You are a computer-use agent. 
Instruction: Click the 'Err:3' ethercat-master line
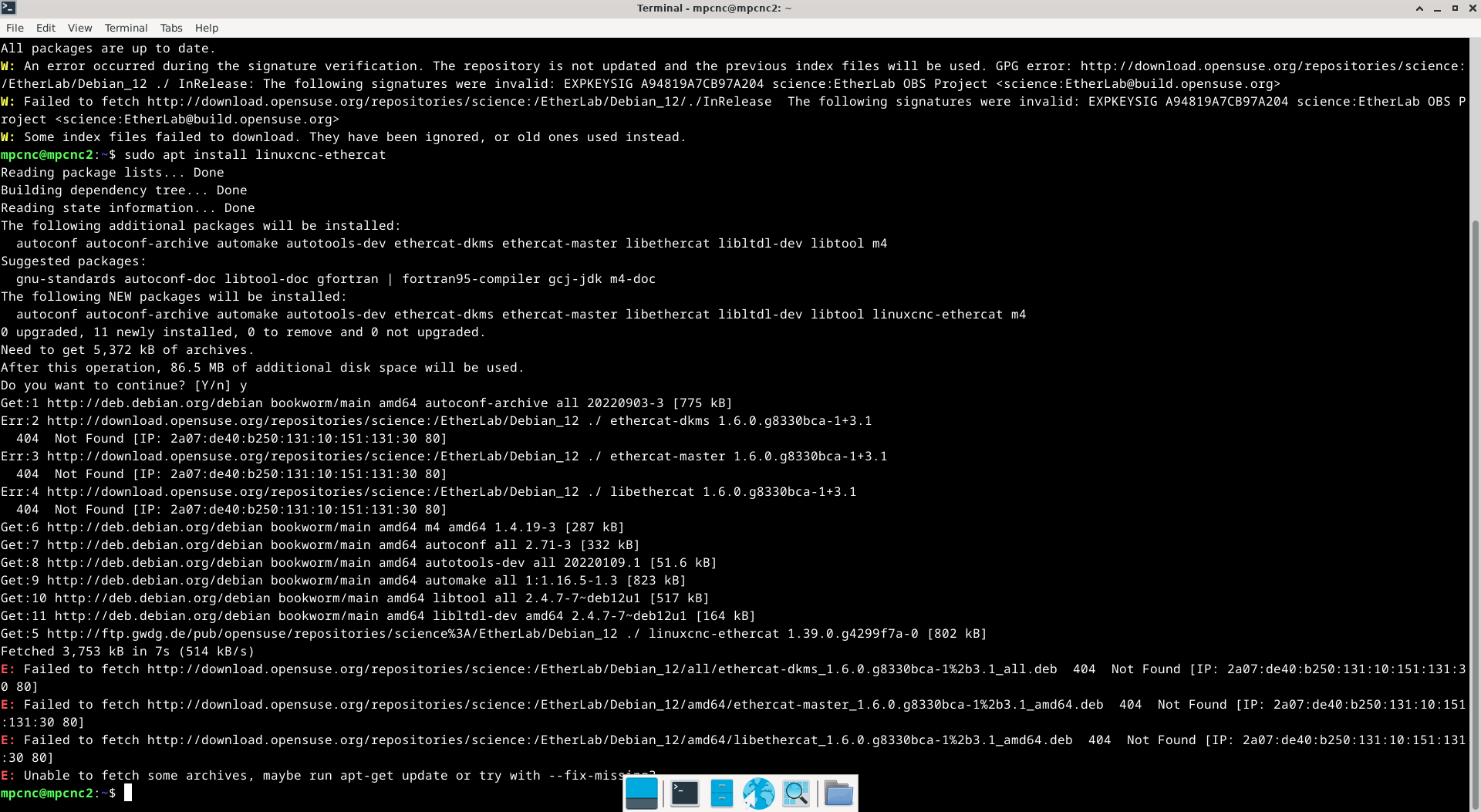pyautogui.click(x=444, y=456)
